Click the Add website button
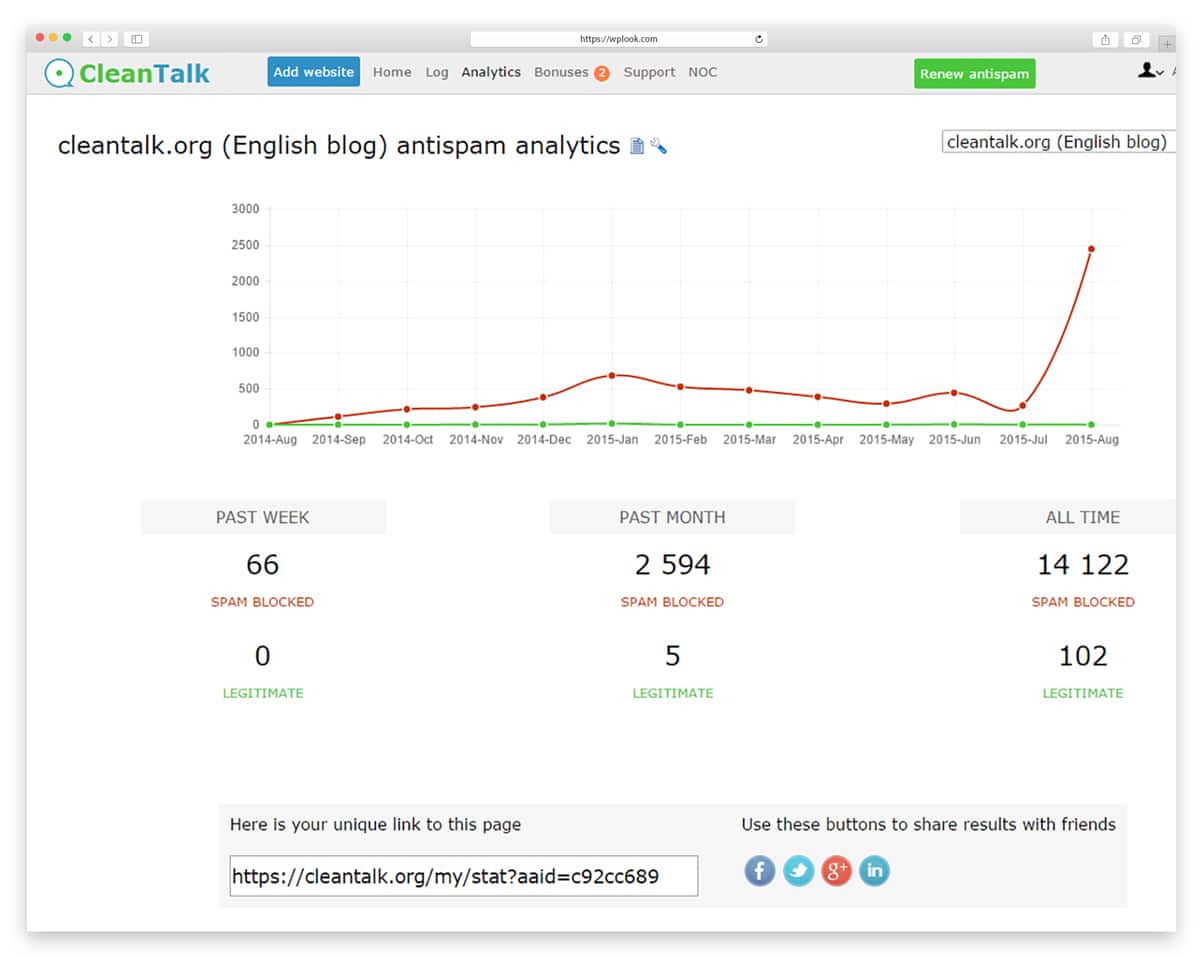 (x=314, y=72)
